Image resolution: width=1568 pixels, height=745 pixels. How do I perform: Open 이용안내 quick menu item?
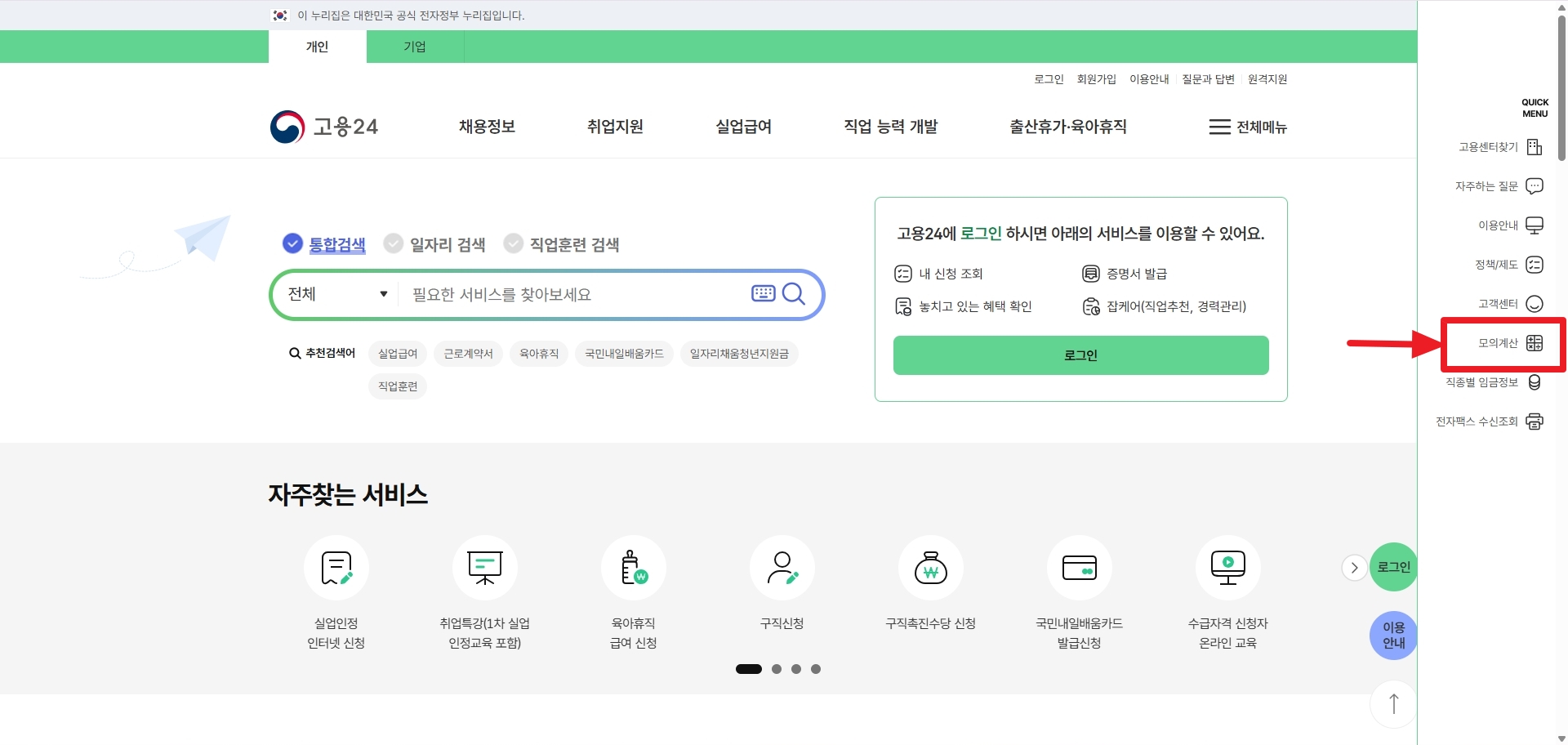[1511, 225]
